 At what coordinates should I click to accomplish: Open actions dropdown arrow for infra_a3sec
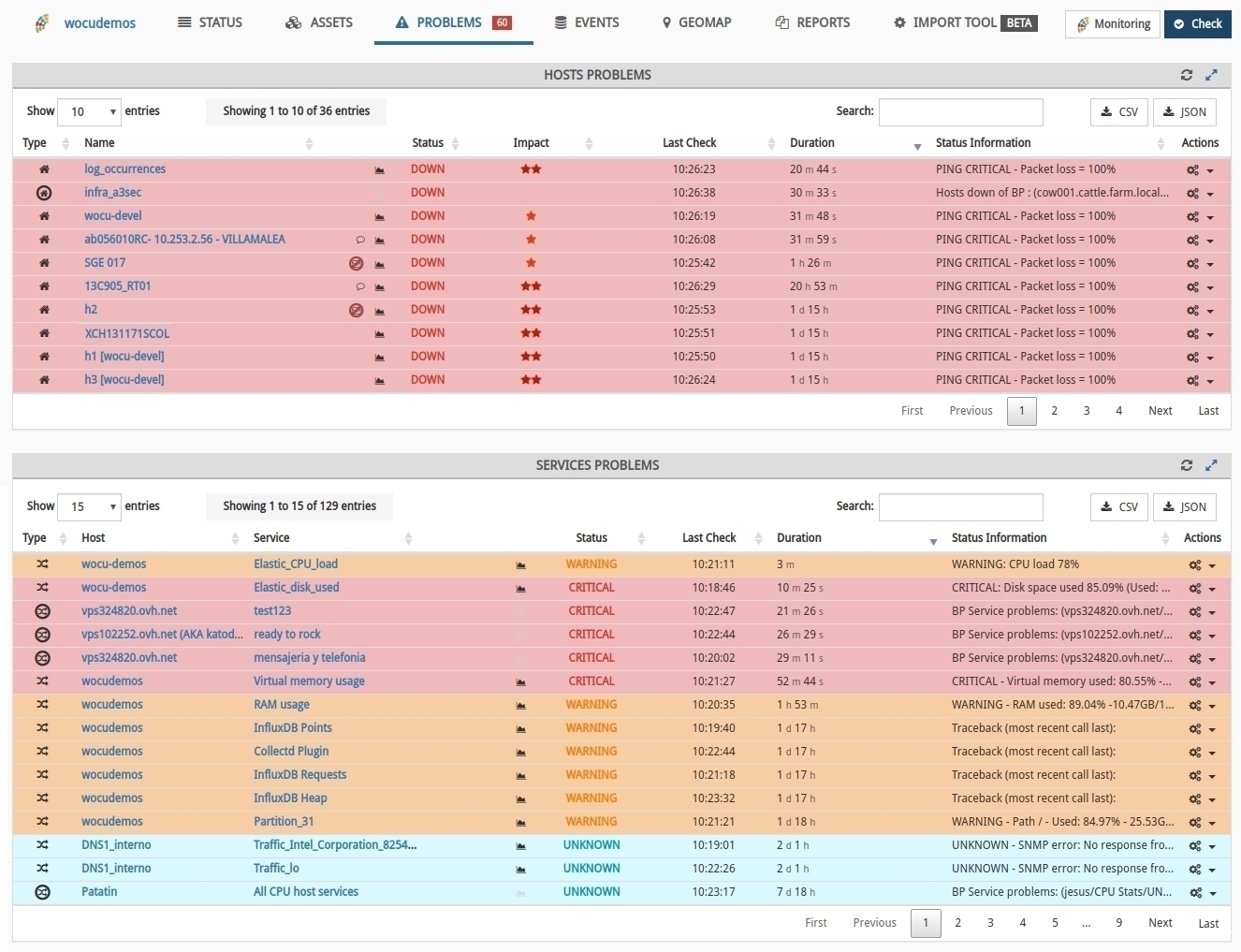[x=1210, y=195]
